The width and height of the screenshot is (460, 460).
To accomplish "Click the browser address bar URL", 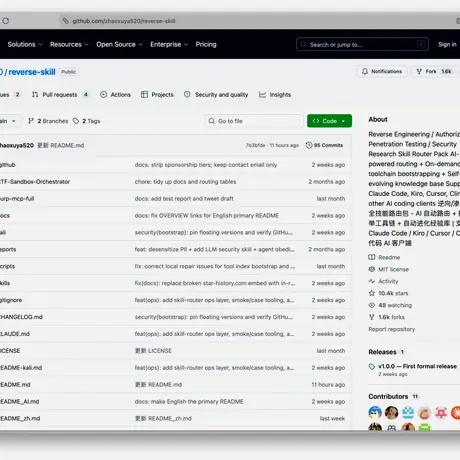I will click(x=124, y=21).
